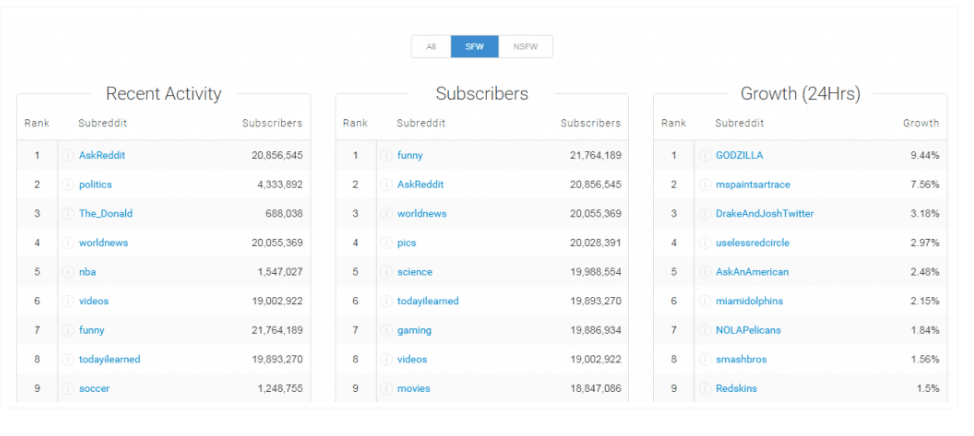Open DrakeAndJoshTwitter subreddit link
The width and height of the screenshot is (974, 436).
click(x=765, y=214)
